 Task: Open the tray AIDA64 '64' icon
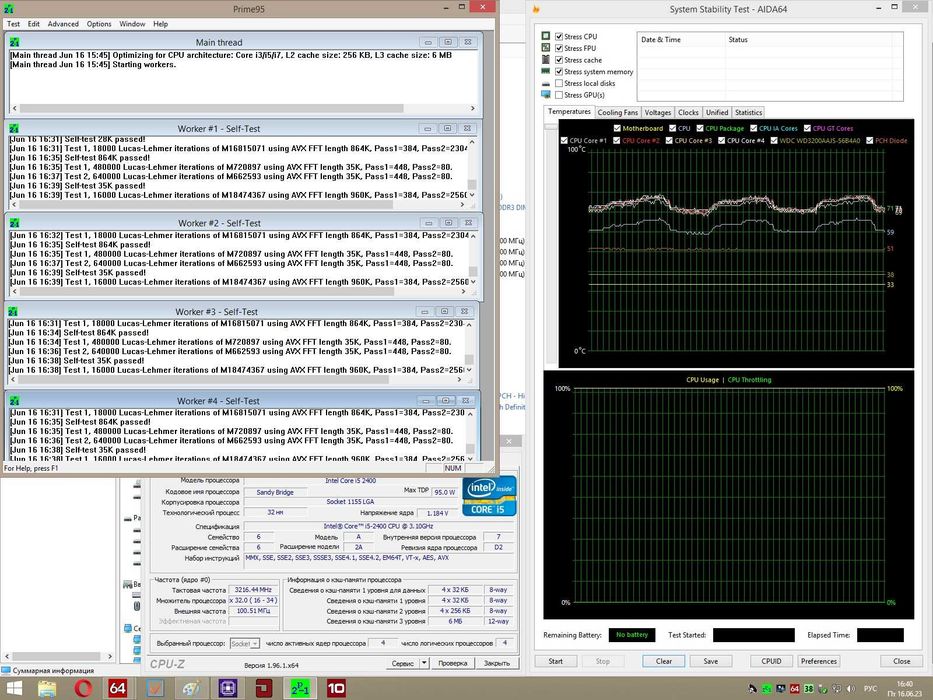coord(794,689)
